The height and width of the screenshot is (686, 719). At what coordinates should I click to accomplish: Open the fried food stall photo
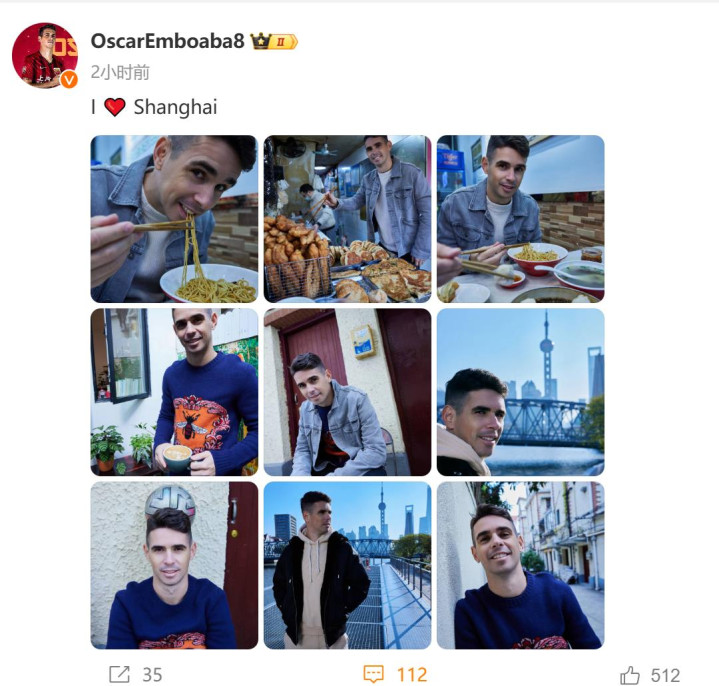click(348, 219)
